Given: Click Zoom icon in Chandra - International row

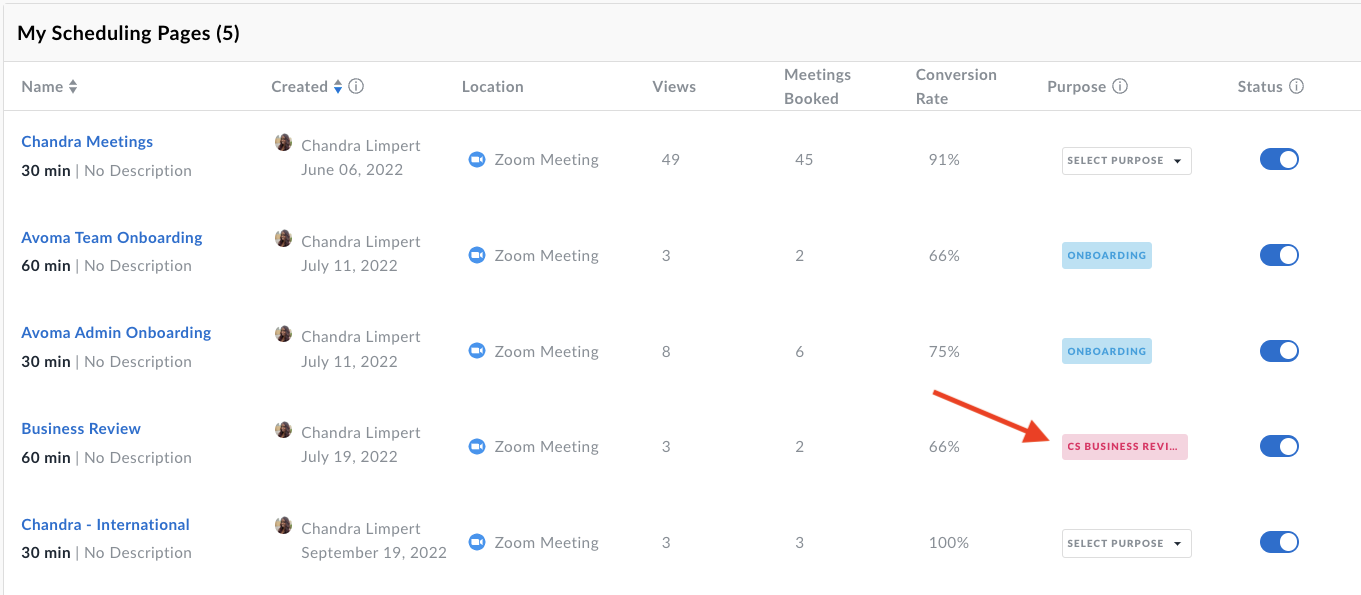Looking at the screenshot, I should click(x=477, y=543).
